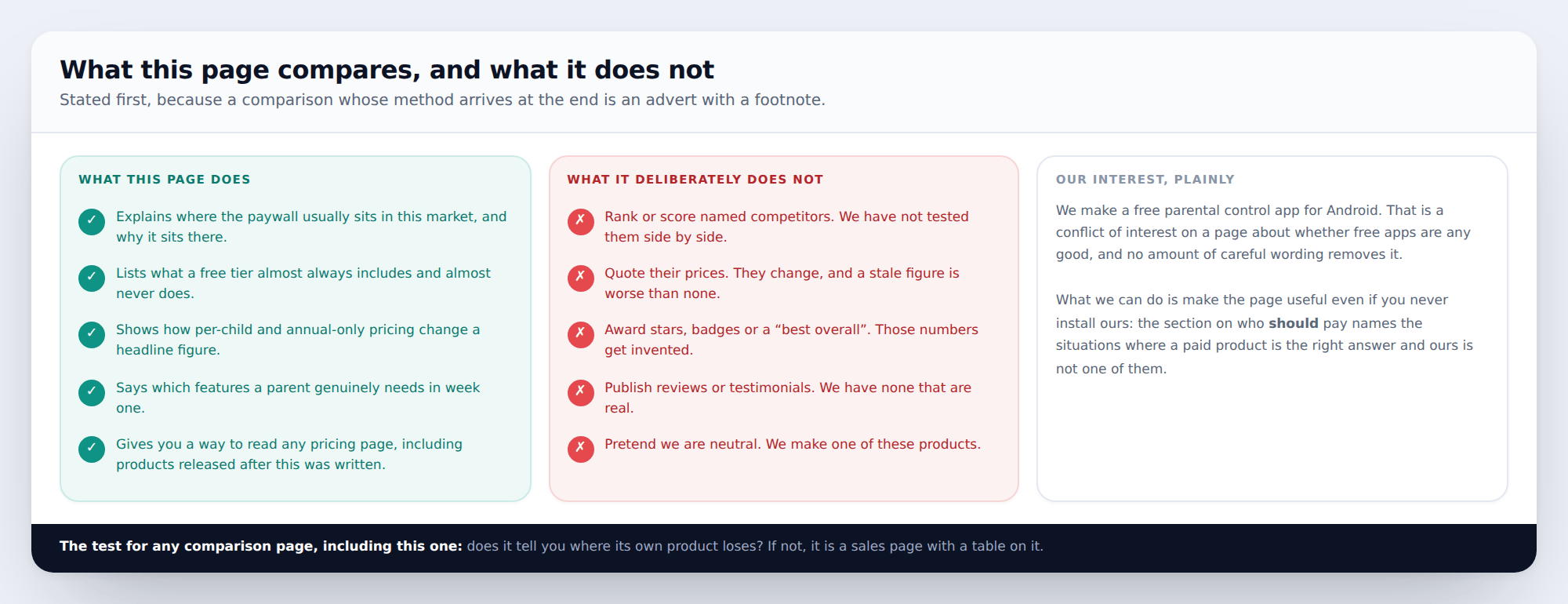Click the bold word 'should' in the interest card
Screen dimensions: 1568x604
point(1294,323)
